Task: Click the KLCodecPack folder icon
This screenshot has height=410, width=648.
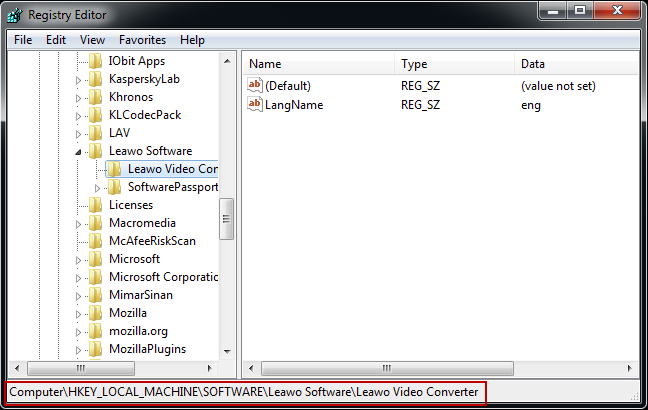Action: click(95, 115)
